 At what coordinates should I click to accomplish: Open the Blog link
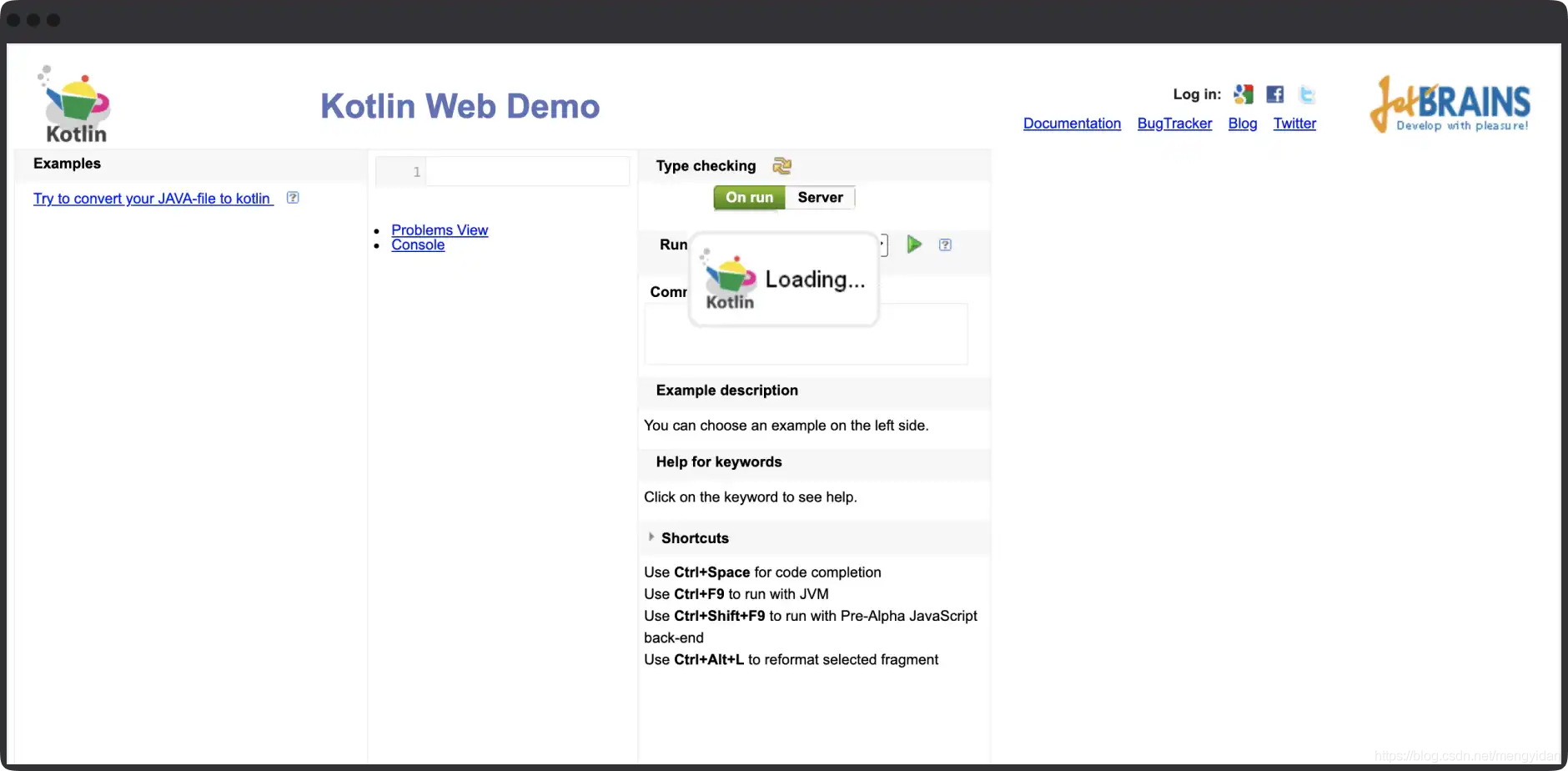[x=1242, y=123]
